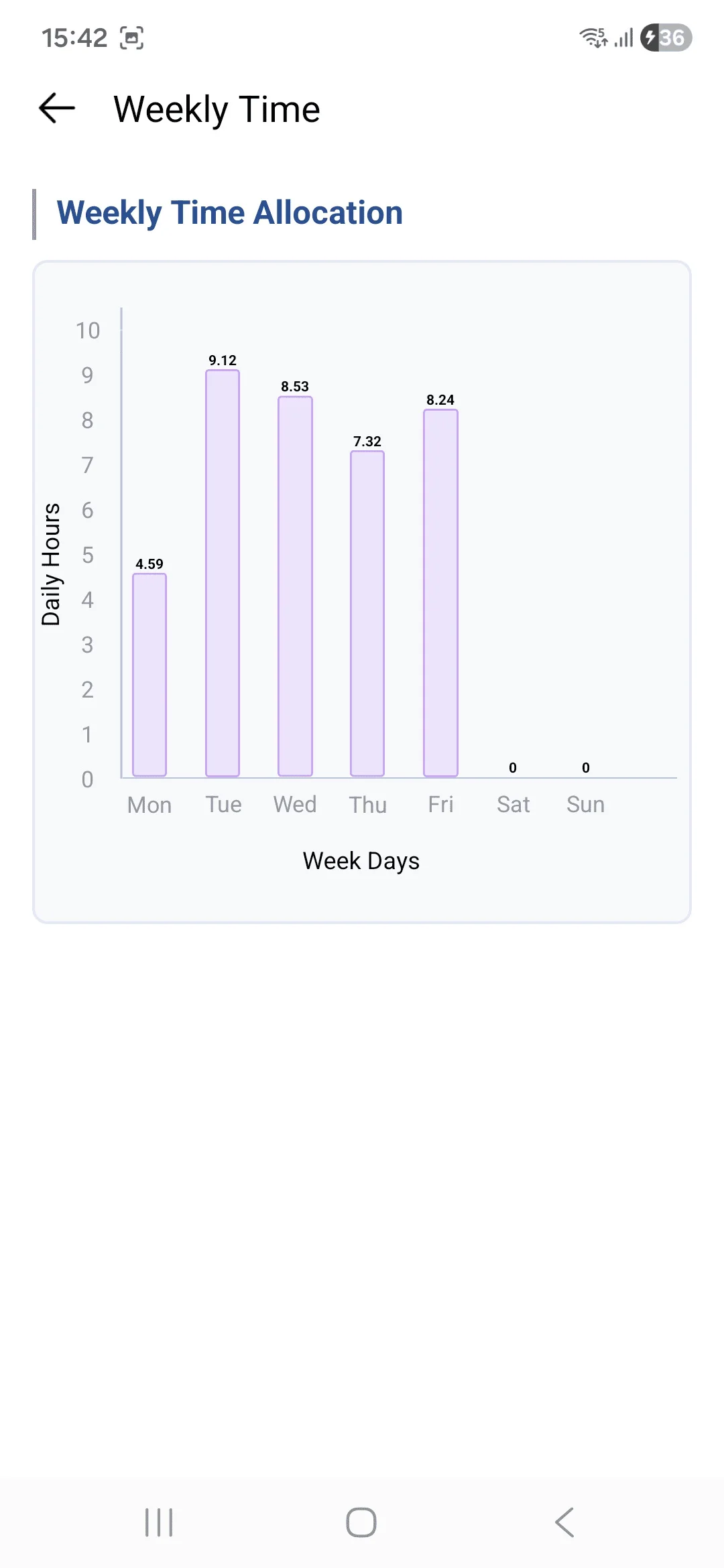Tap the Android recent apps button
This screenshot has height=1568, width=724.
159,1522
